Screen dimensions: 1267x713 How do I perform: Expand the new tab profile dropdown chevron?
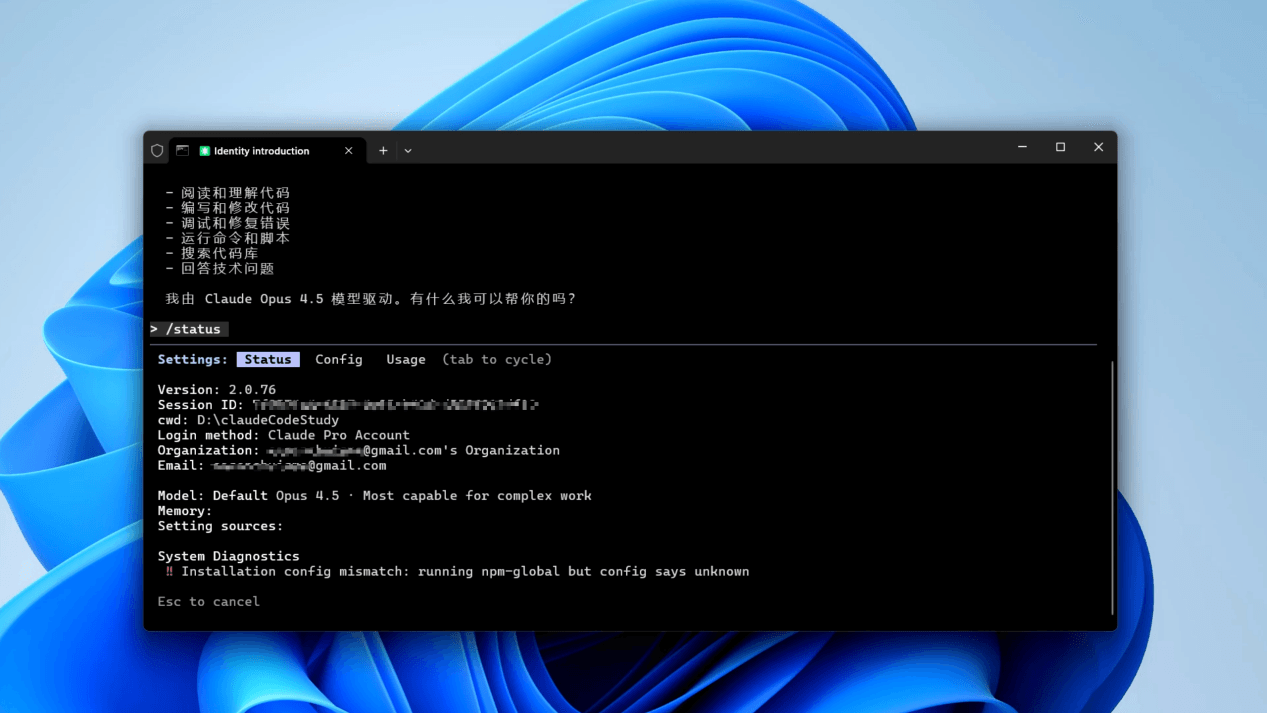[408, 151]
